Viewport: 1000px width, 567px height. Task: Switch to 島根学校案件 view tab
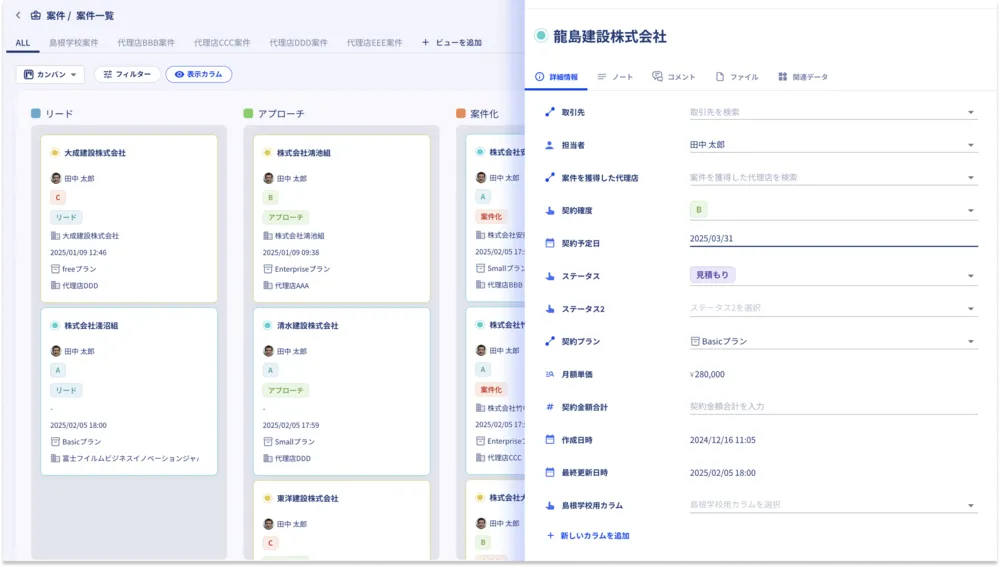[x=74, y=43]
